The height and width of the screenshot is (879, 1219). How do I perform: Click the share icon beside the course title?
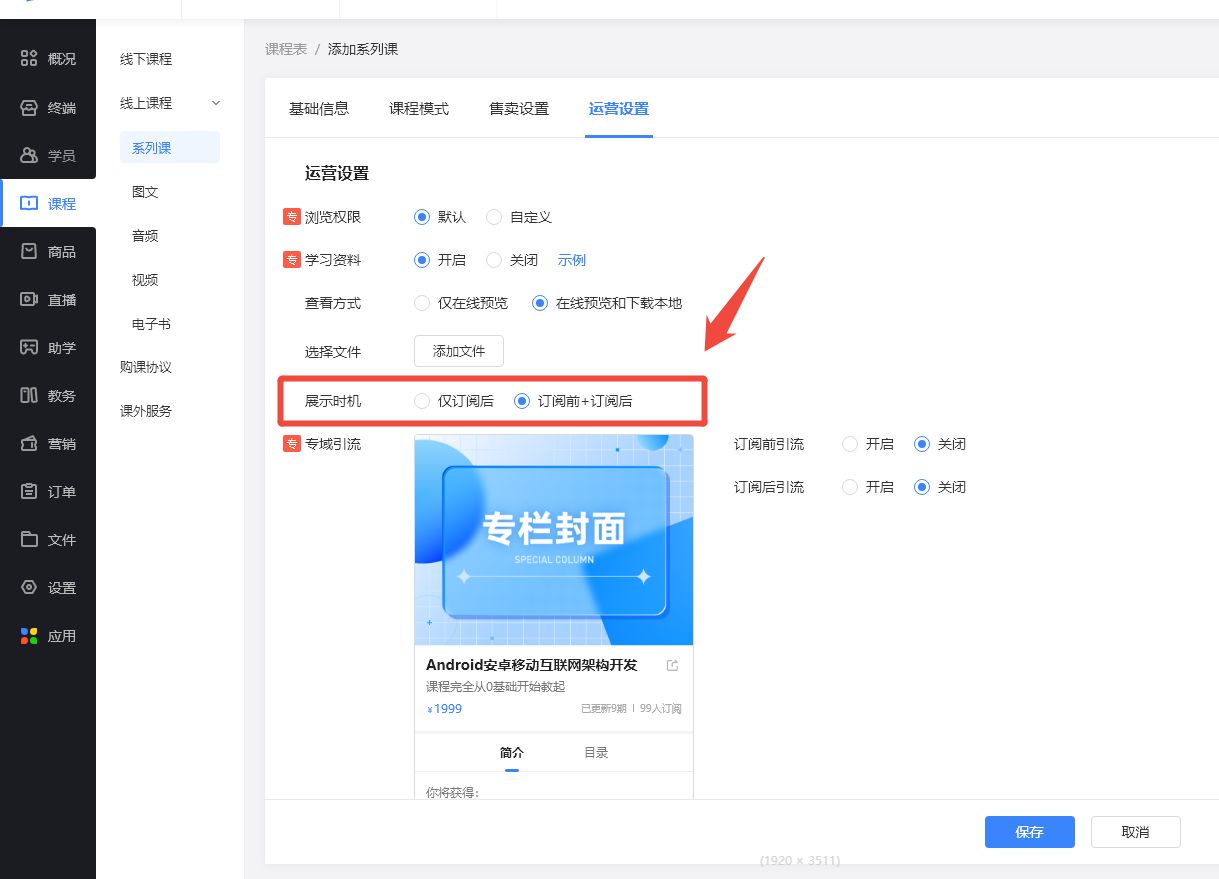[673, 665]
